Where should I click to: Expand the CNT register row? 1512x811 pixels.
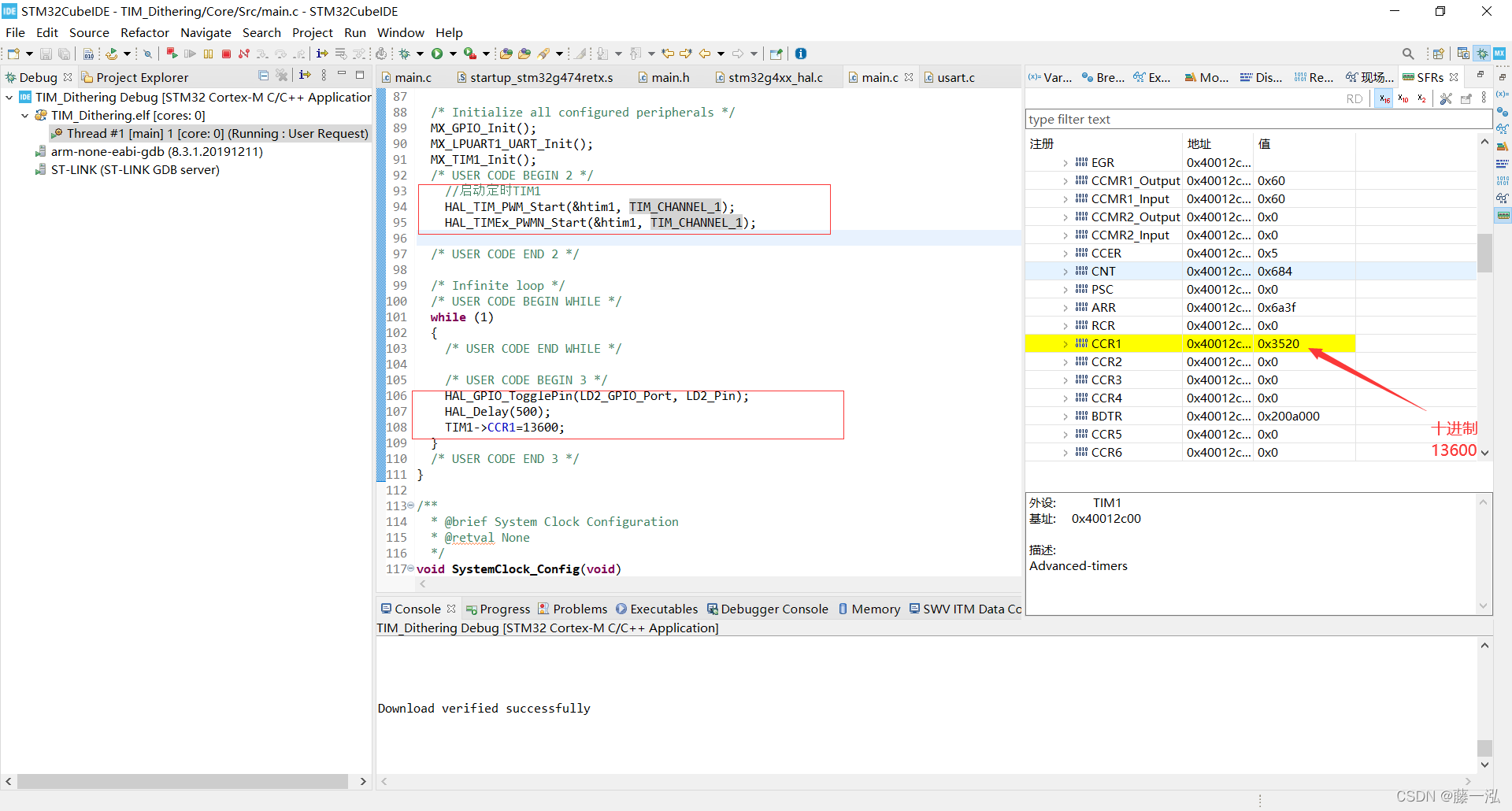[x=1065, y=272]
